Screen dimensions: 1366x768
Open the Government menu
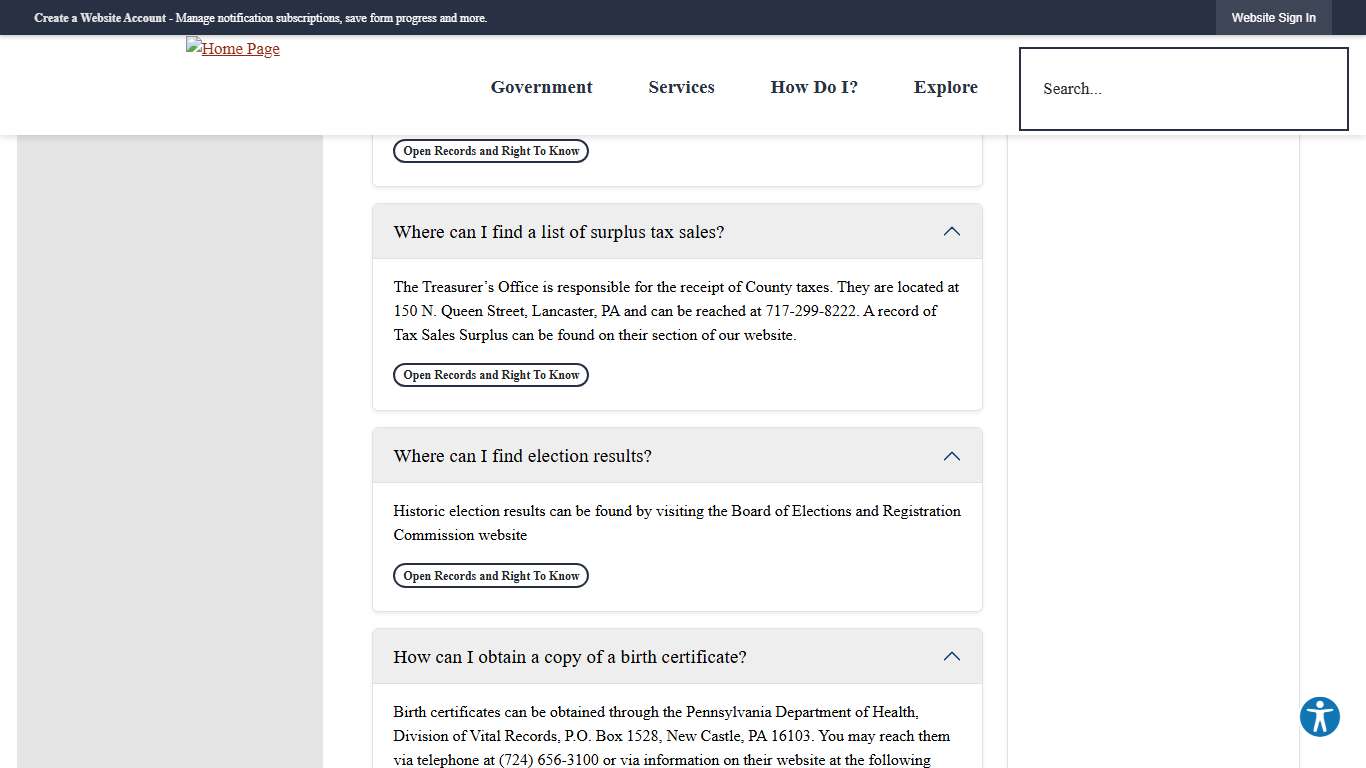(x=541, y=87)
